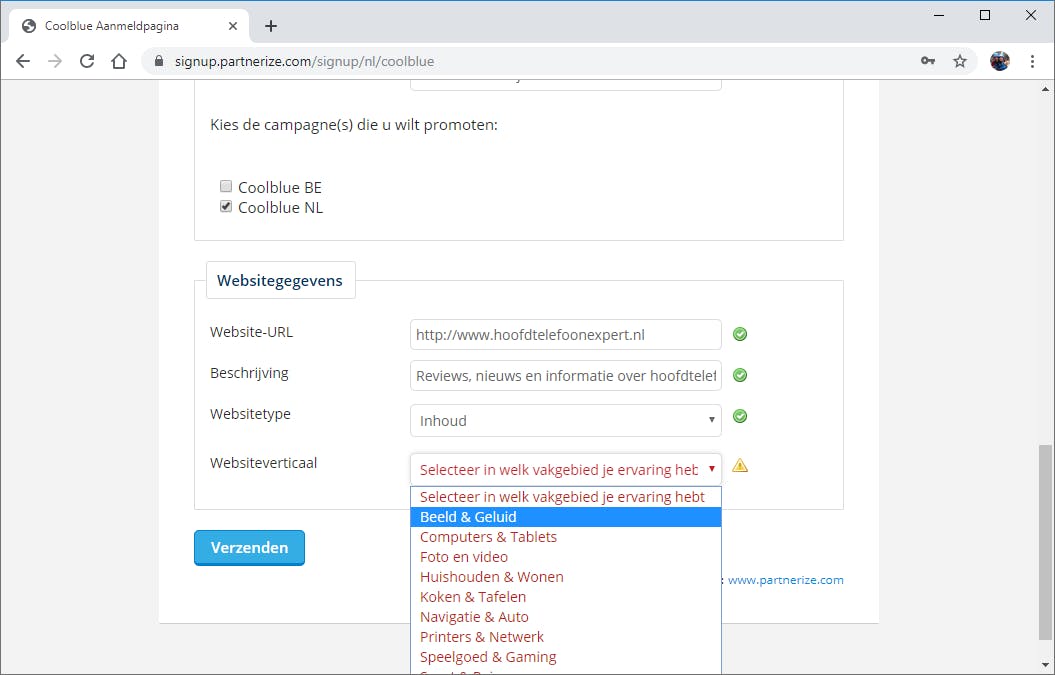This screenshot has height=675, width=1055.
Task: Click the browser forward arrow
Action: click(55, 61)
